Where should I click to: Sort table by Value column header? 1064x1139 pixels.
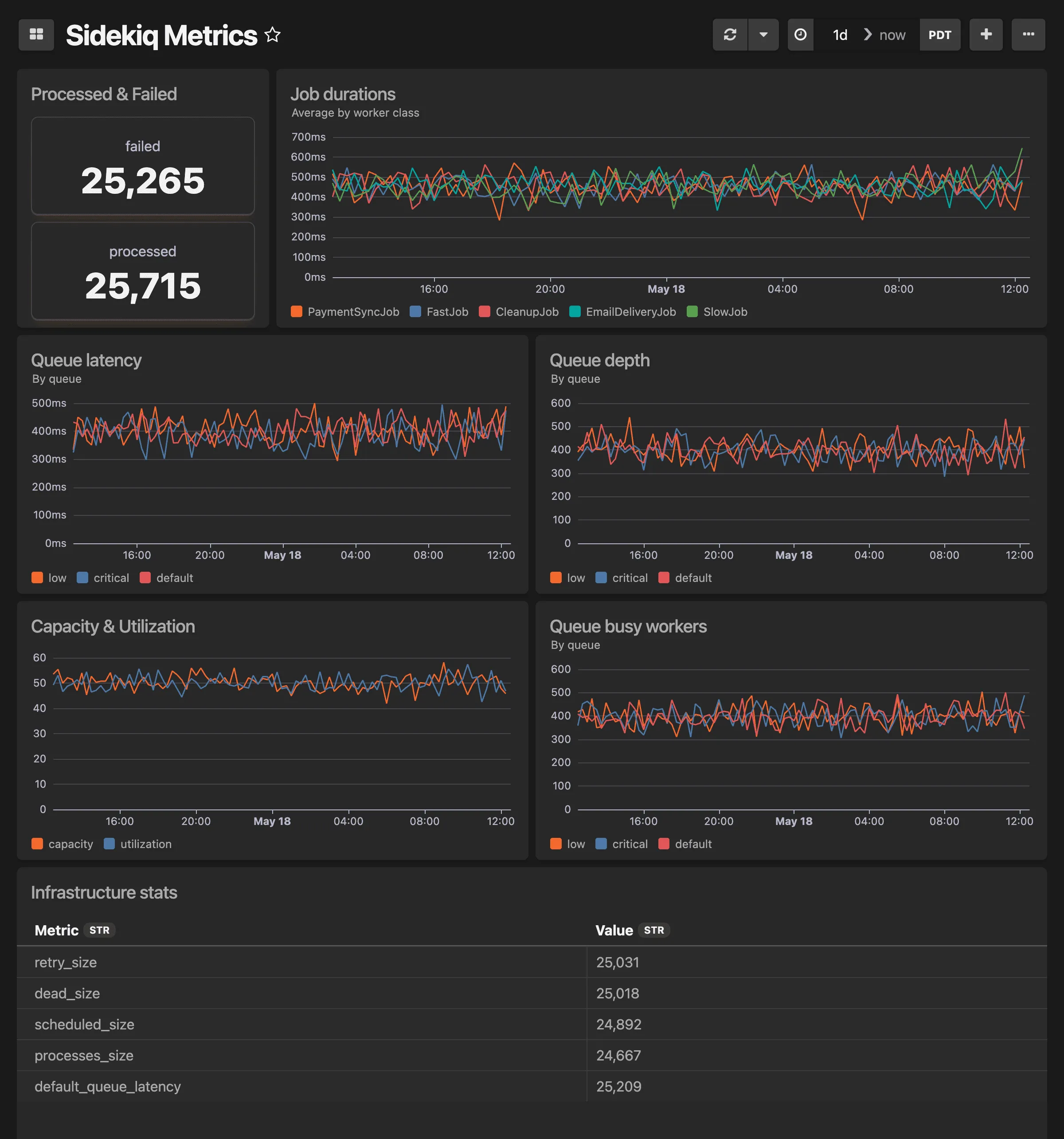tap(614, 930)
